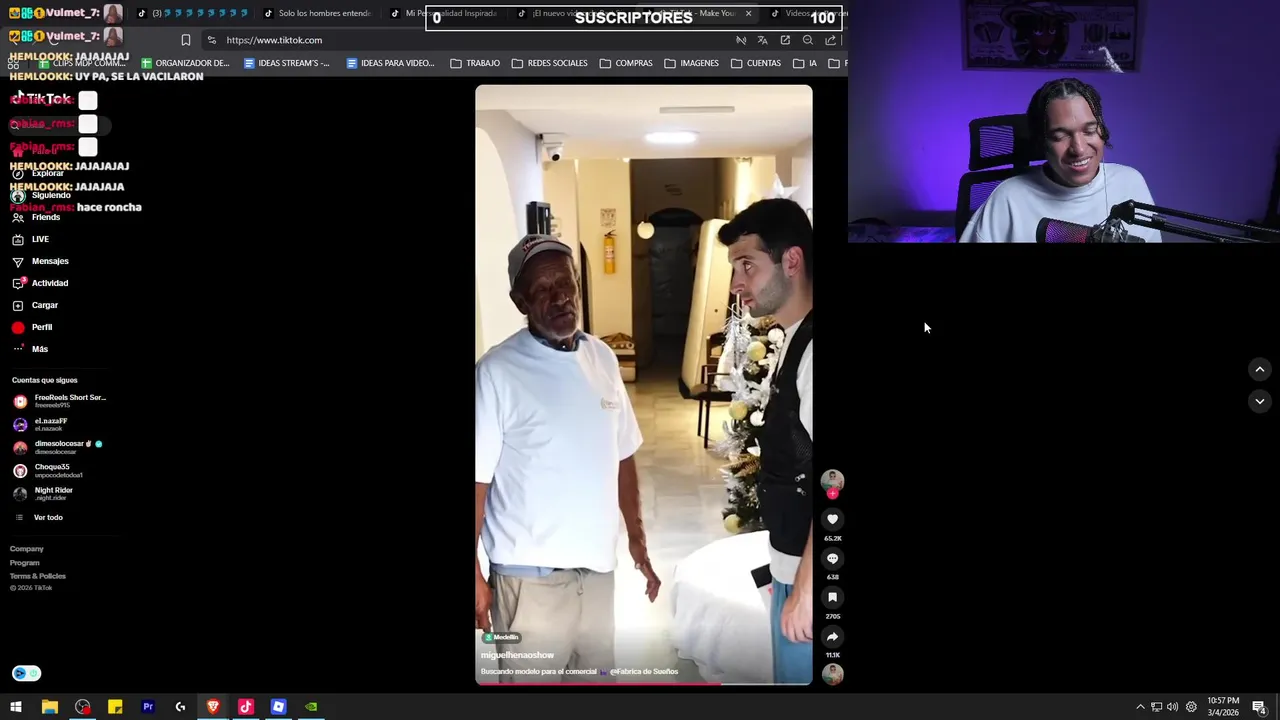Open the Company footer link

click(27, 549)
